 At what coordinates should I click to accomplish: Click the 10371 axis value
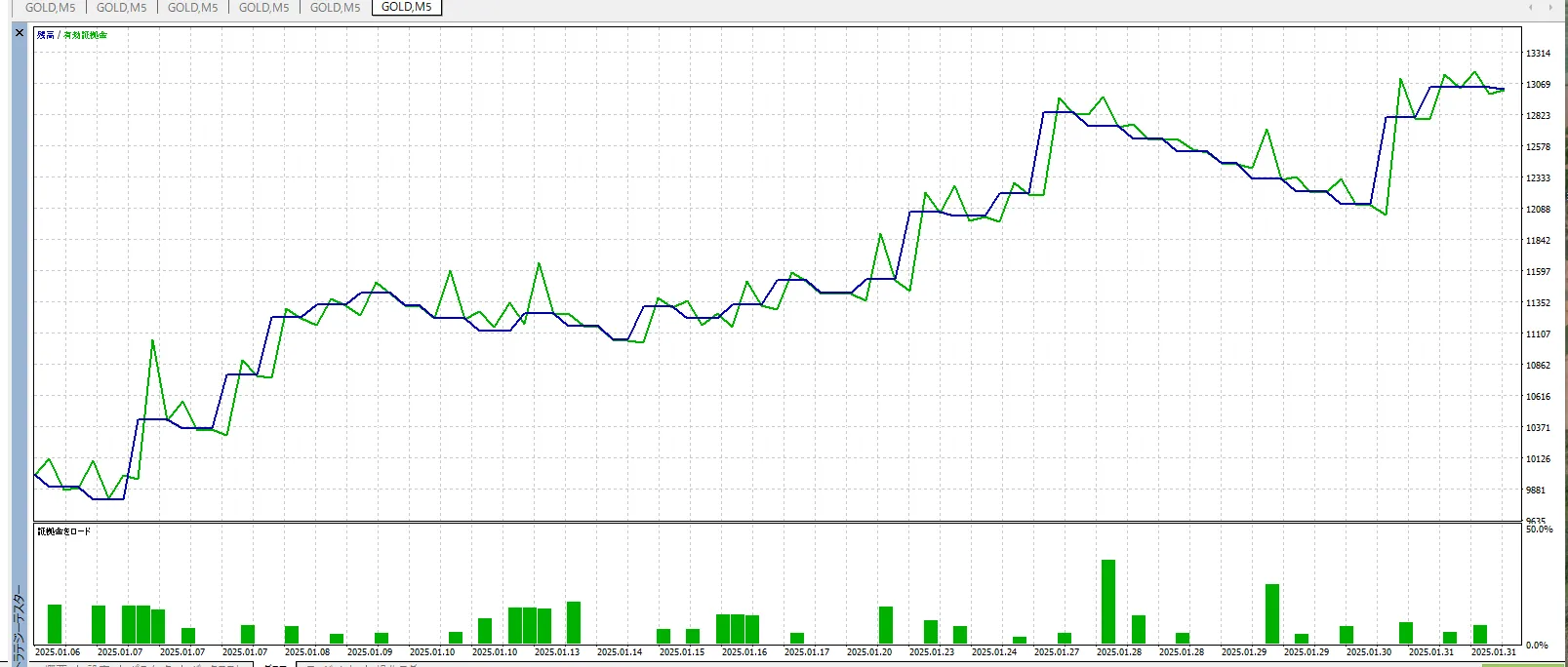(x=1539, y=428)
